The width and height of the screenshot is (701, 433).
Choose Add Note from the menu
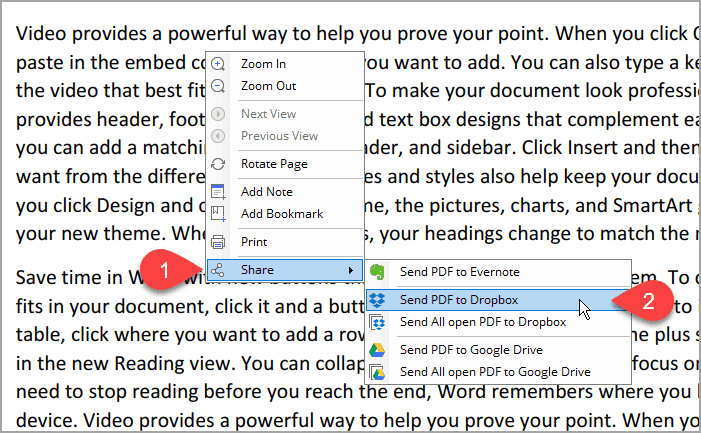point(284,192)
